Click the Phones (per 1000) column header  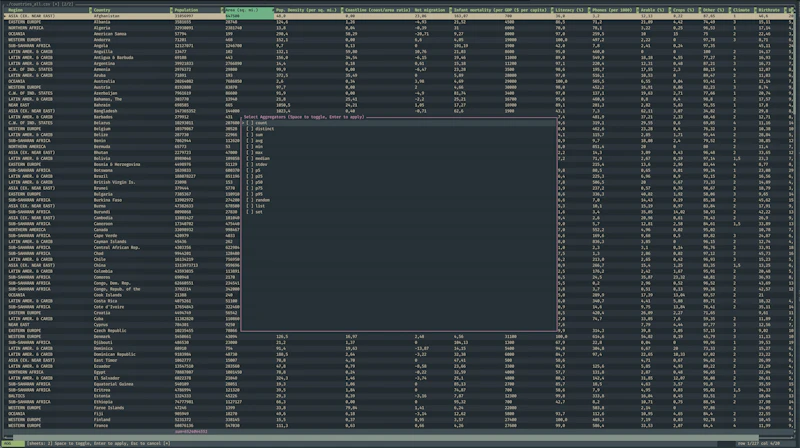click(611, 10)
